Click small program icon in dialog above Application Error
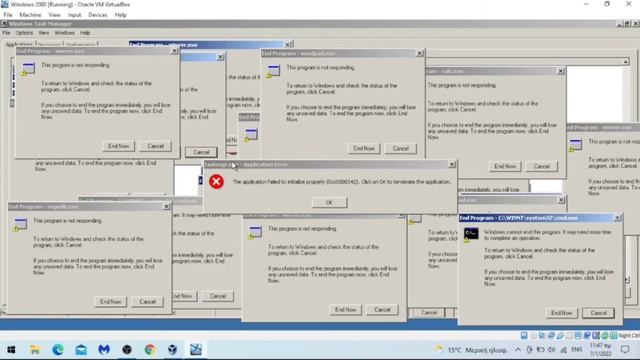 click(x=251, y=135)
